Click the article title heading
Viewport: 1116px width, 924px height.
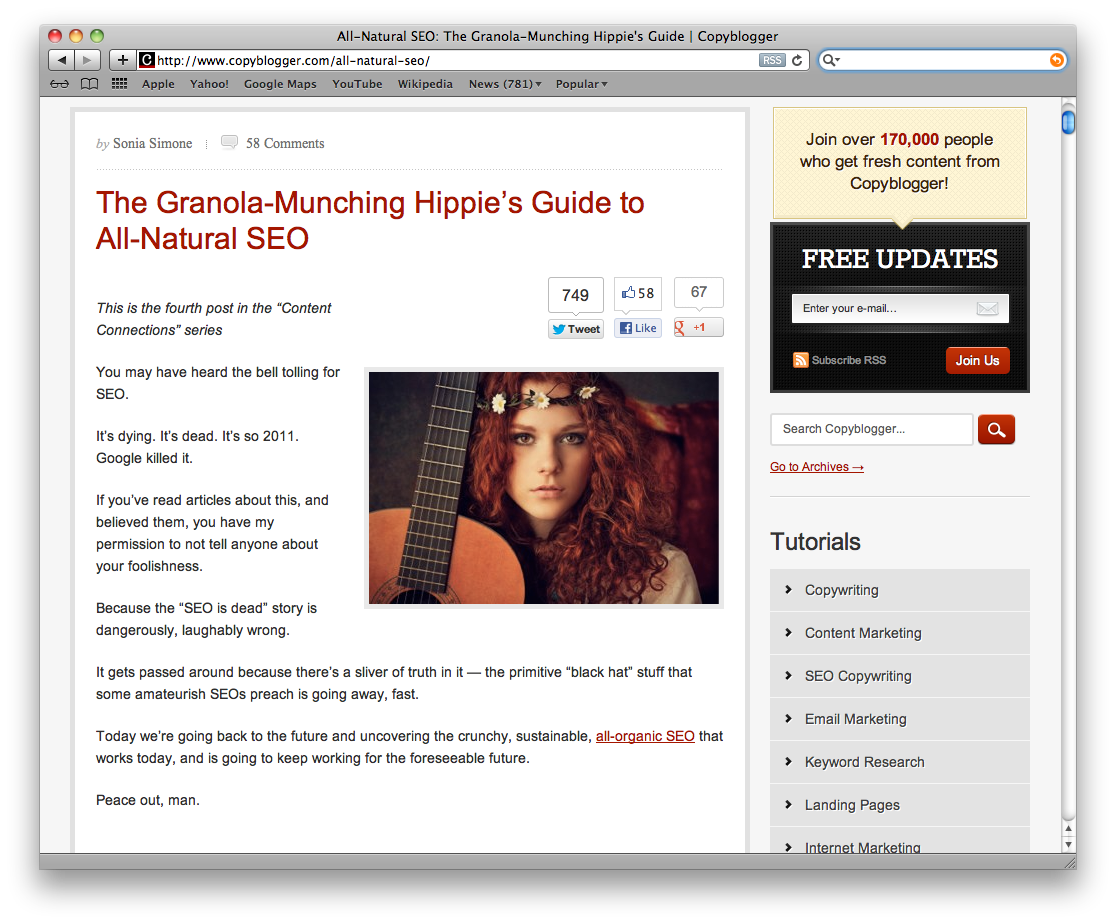pyautogui.click(x=370, y=220)
